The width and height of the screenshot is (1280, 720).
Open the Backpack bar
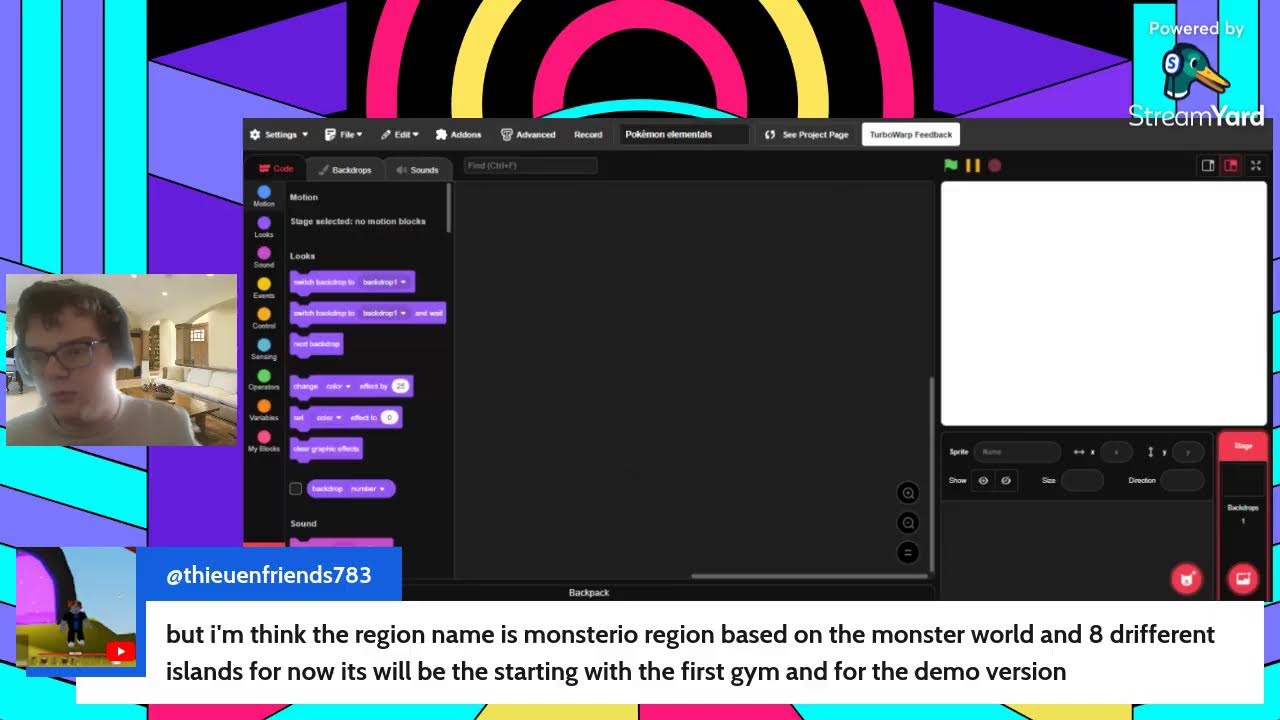click(x=589, y=593)
